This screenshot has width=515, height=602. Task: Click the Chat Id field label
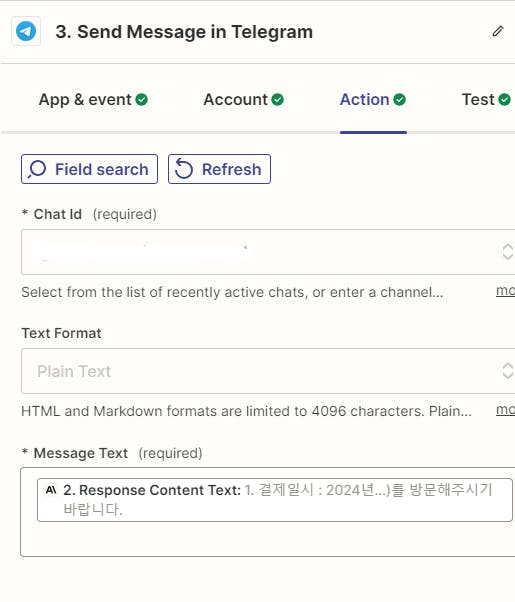coord(58,214)
